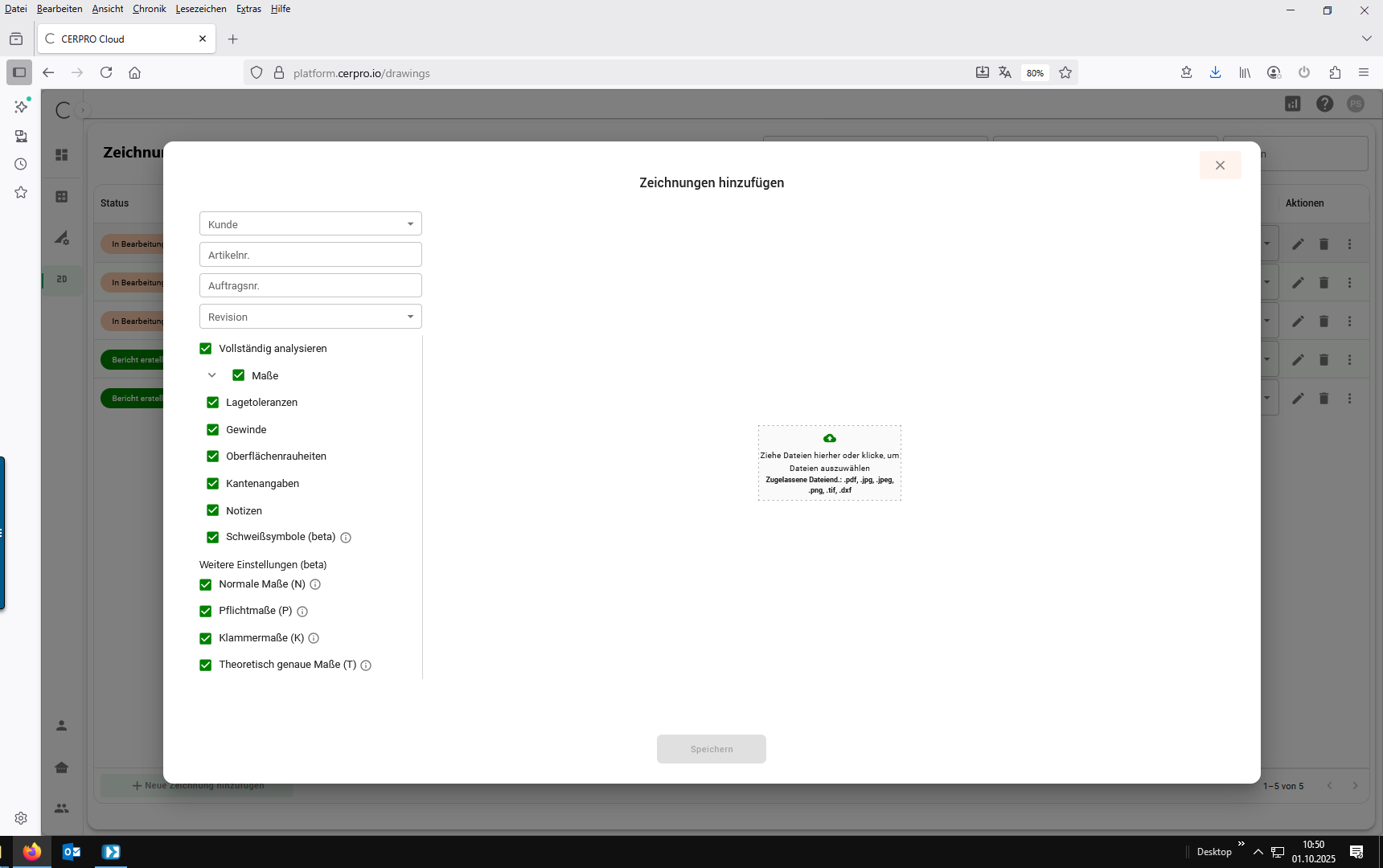Click the Speichern button
Image resolution: width=1383 pixels, height=868 pixels.
[x=711, y=749]
